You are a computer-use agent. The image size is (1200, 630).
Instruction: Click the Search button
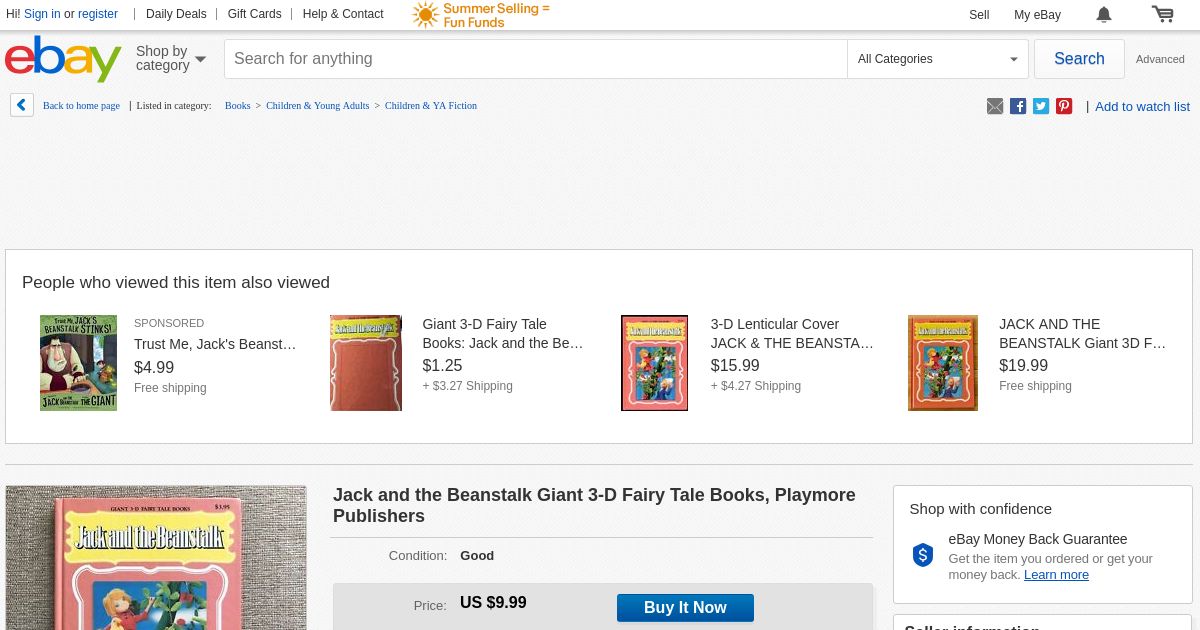pyautogui.click(x=1079, y=59)
